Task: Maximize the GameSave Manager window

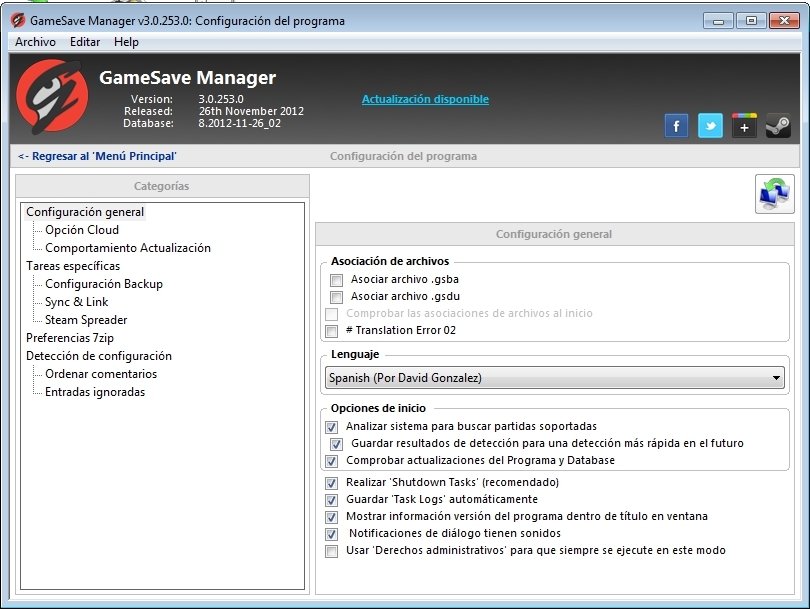Action: pyautogui.click(x=751, y=21)
